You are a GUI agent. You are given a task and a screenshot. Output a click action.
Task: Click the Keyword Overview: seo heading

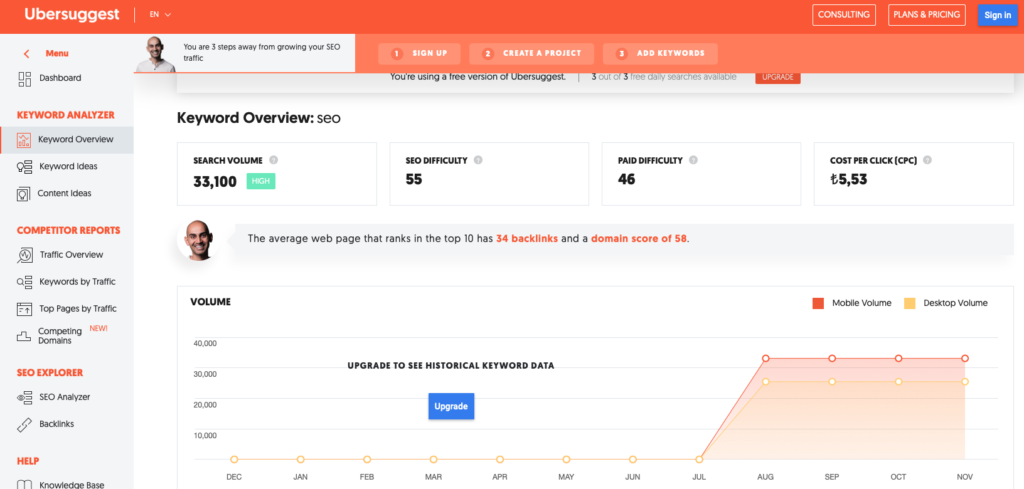pos(259,118)
